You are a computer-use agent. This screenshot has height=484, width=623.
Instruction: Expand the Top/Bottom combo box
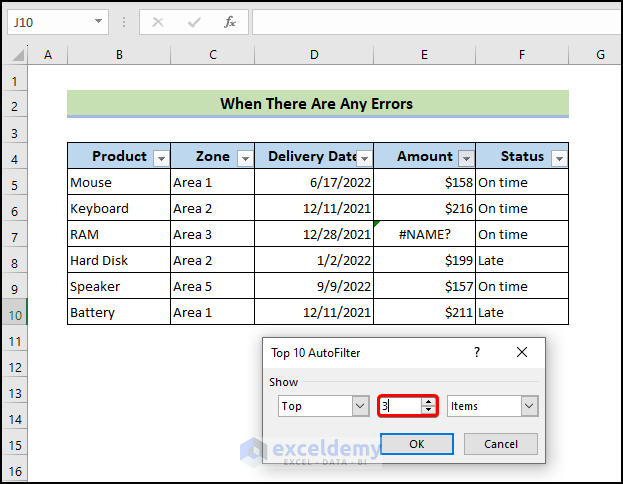pyautogui.click(x=360, y=406)
